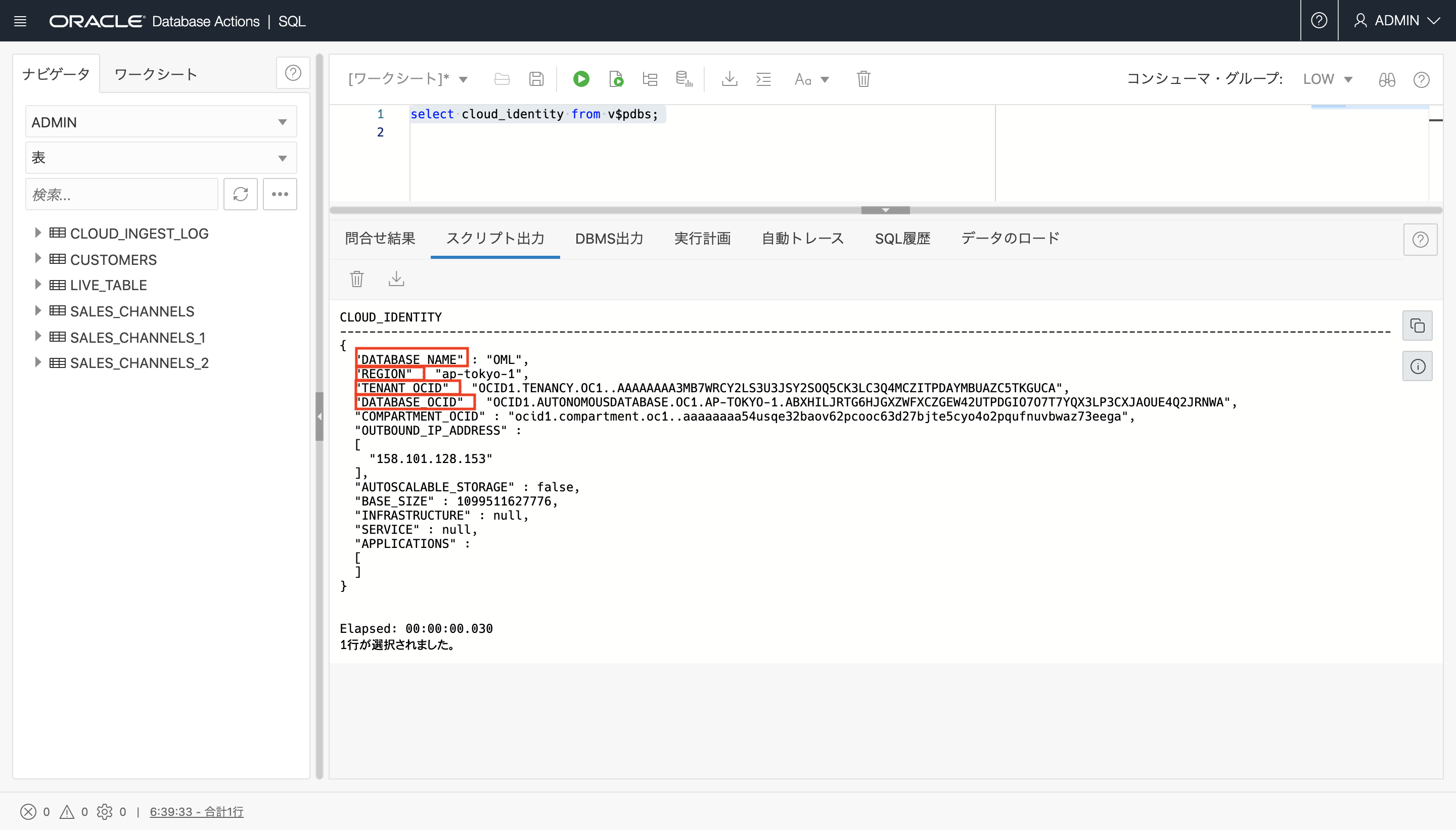Switch to the SQL履歴 tab
The image size is (1456, 830).
902,238
